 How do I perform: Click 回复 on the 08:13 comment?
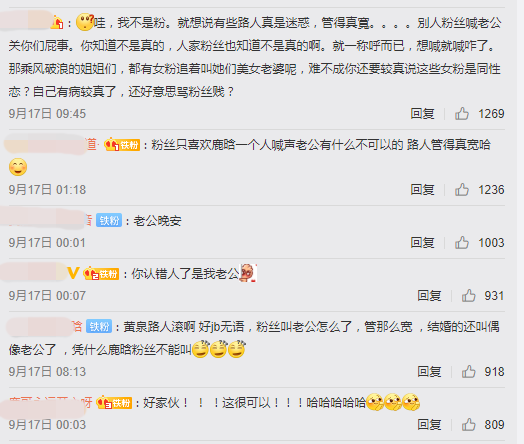[x=429, y=372]
